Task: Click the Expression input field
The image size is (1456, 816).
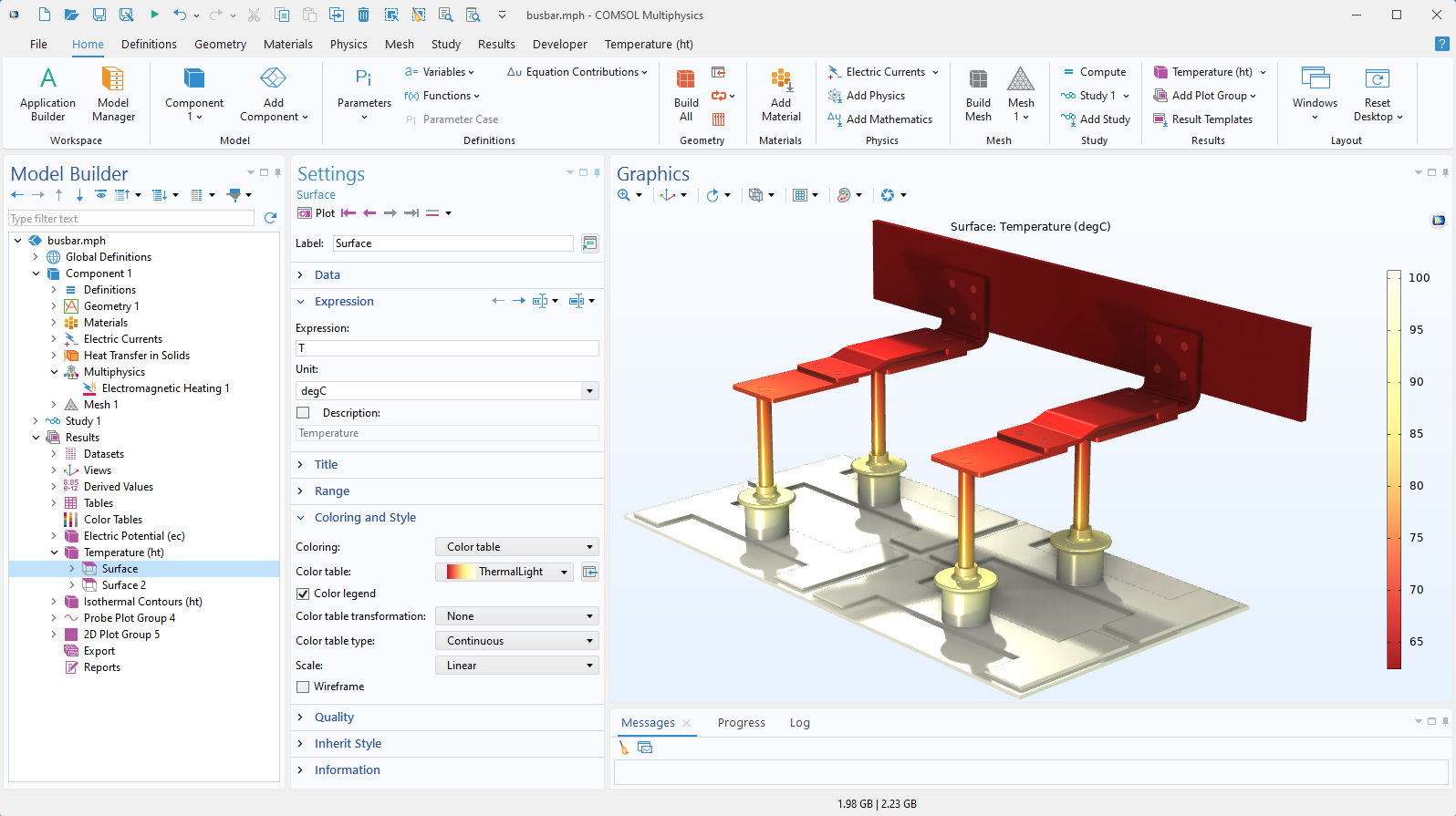Action: pos(447,348)
